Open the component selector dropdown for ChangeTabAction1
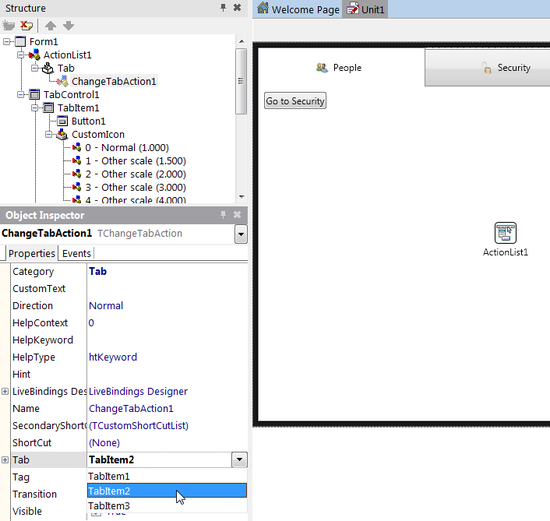Screen dimensions: 550x521 pos(241,234)
